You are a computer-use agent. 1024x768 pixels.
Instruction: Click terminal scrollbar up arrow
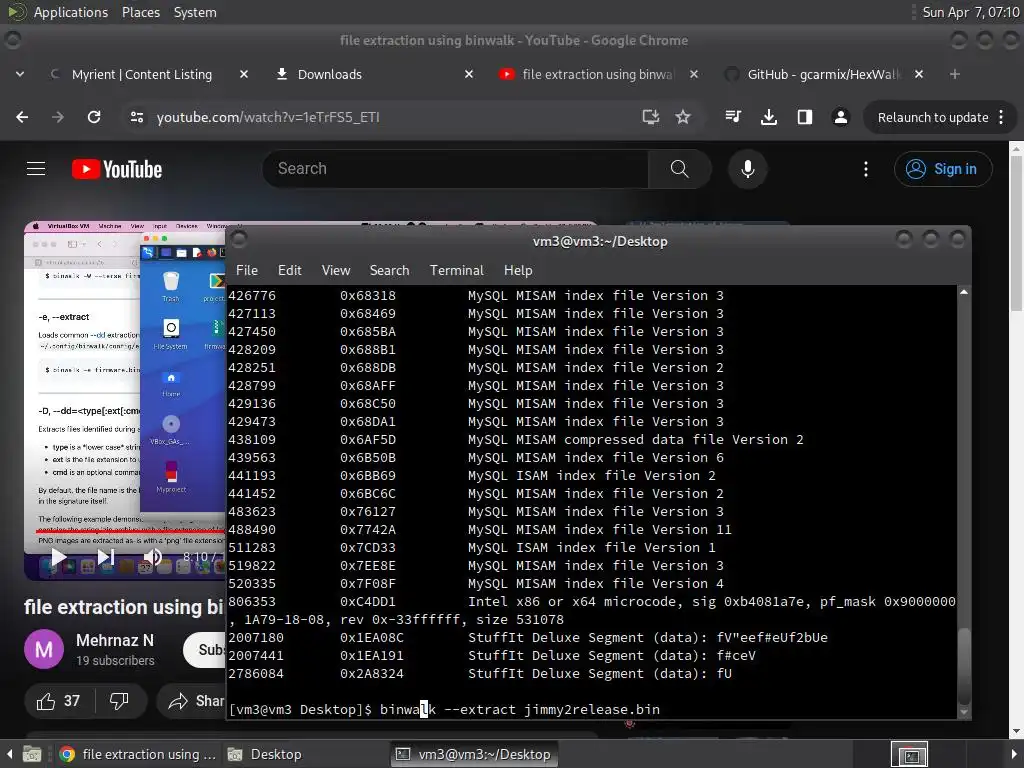click(964, 292)
